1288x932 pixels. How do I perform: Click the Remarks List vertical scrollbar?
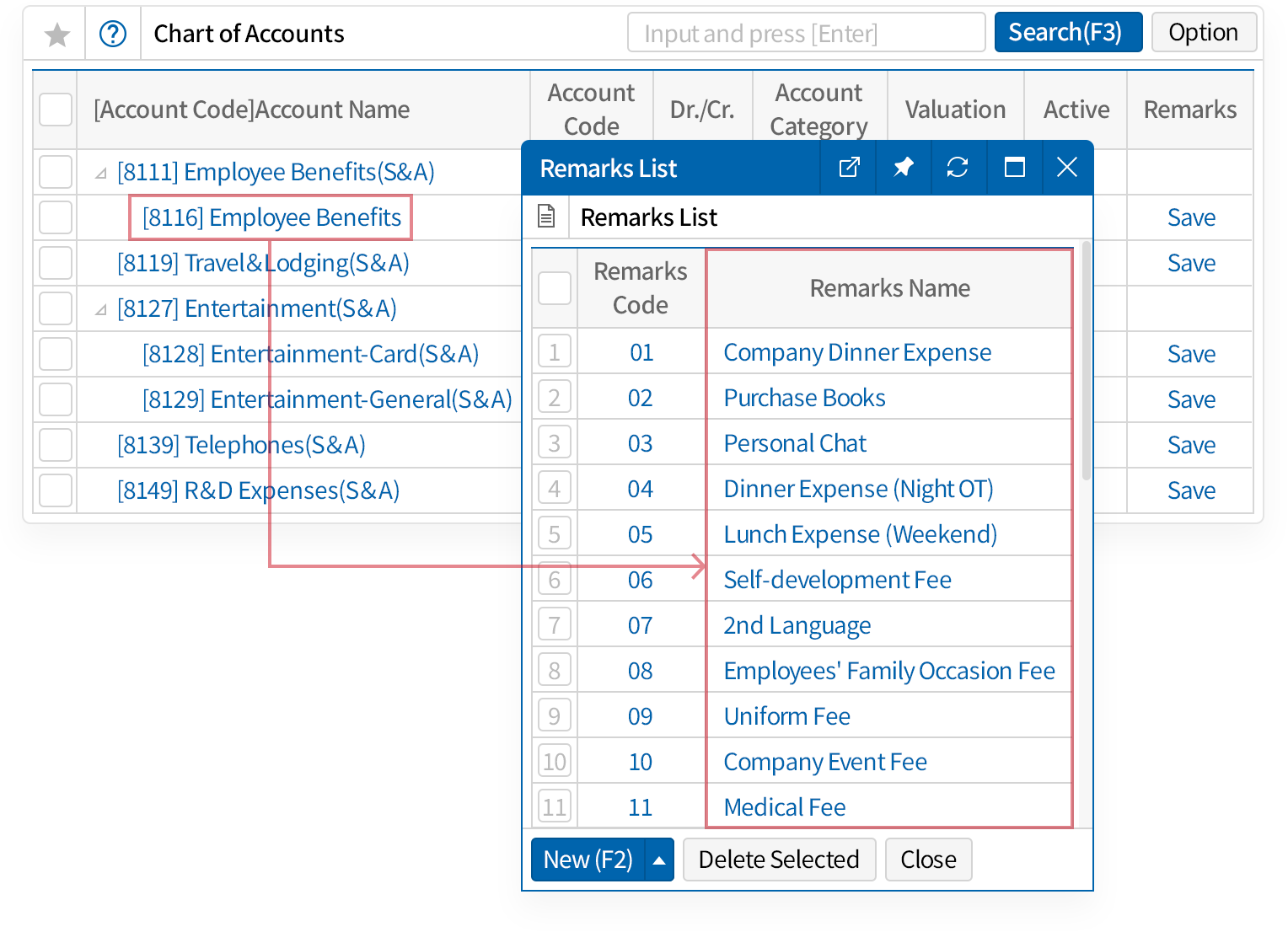(x=1086, y=362)
